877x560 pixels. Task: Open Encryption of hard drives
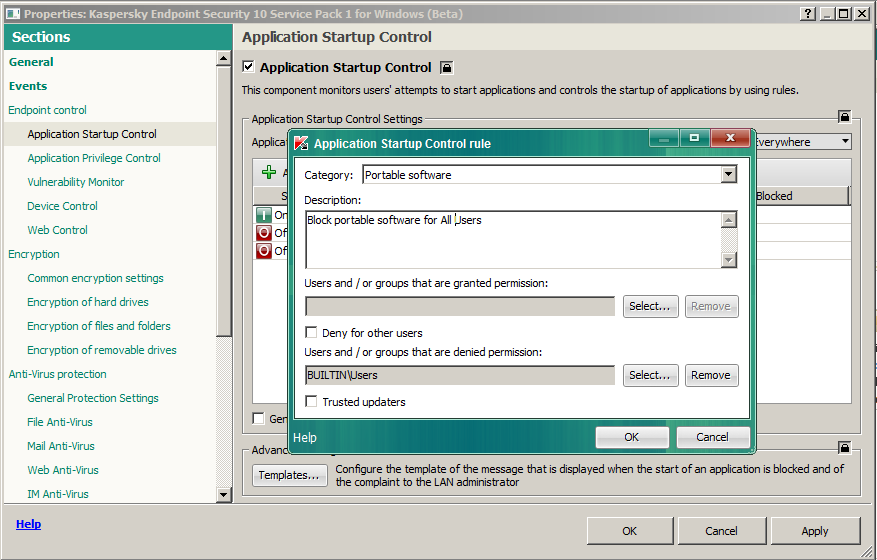point(88,303)
